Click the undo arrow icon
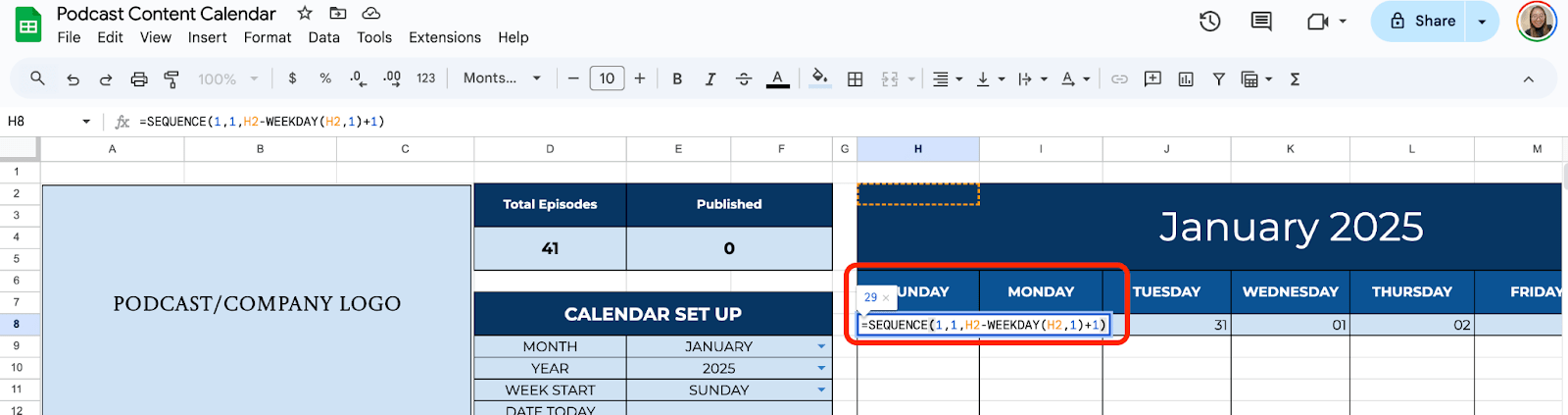The image size is (1568, 415). click(x=73, y=78)
